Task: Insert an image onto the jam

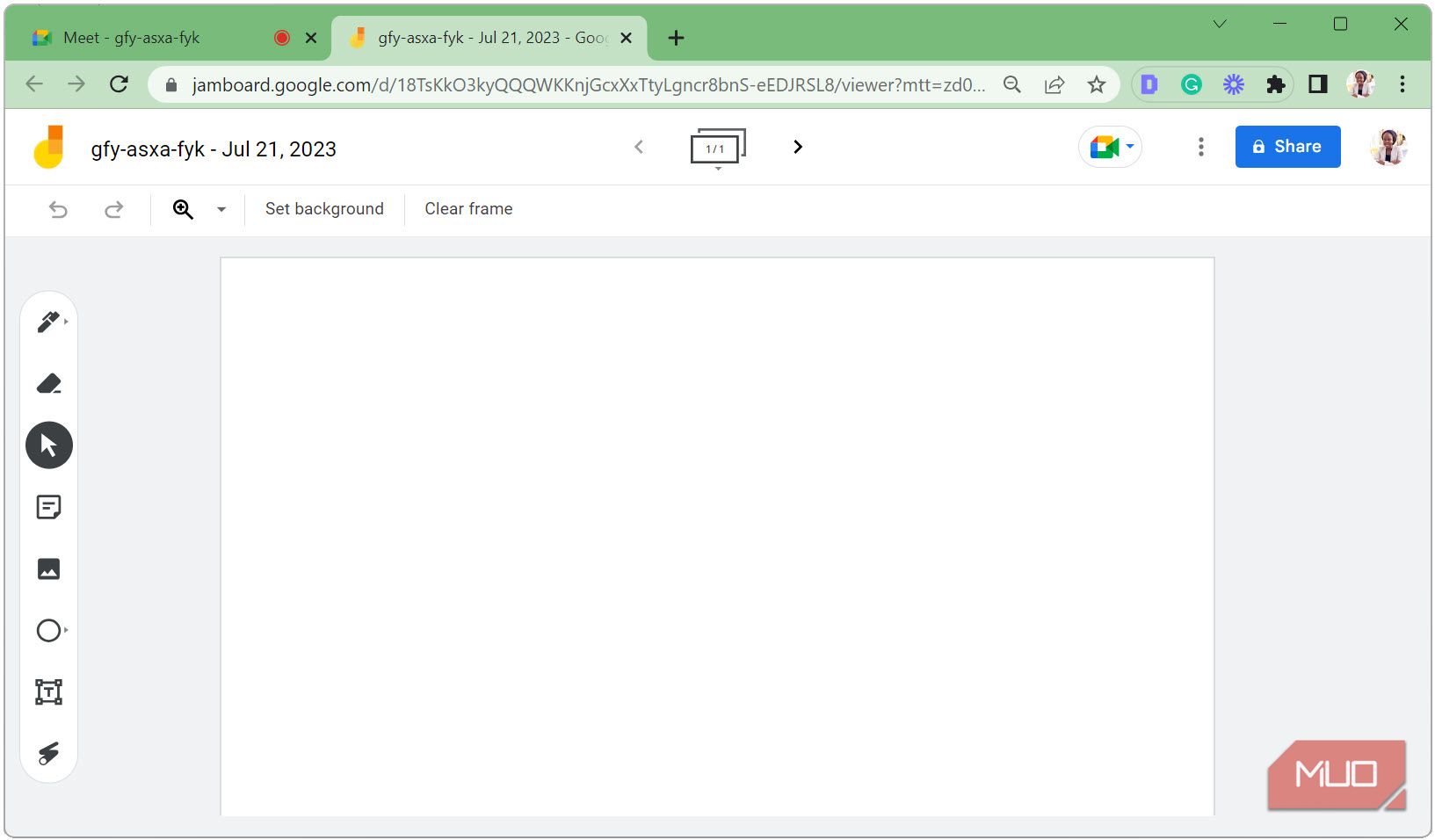Action: click(48, 568)
